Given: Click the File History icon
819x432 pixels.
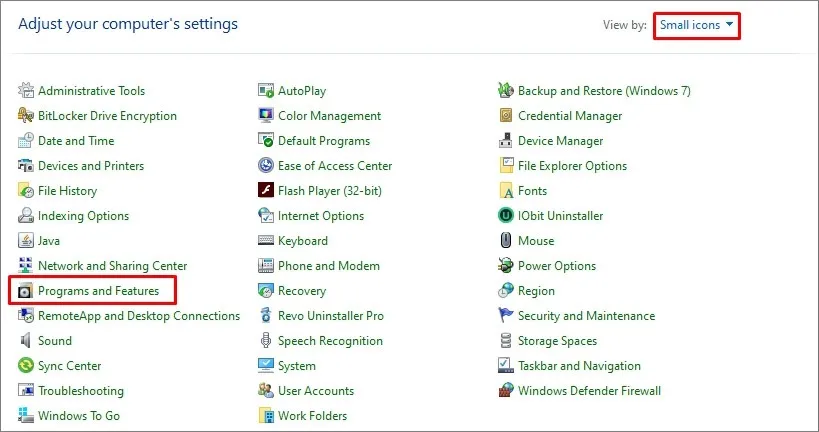Looking at the screenshot, I should pyautogui.click(x=26, y=191).
